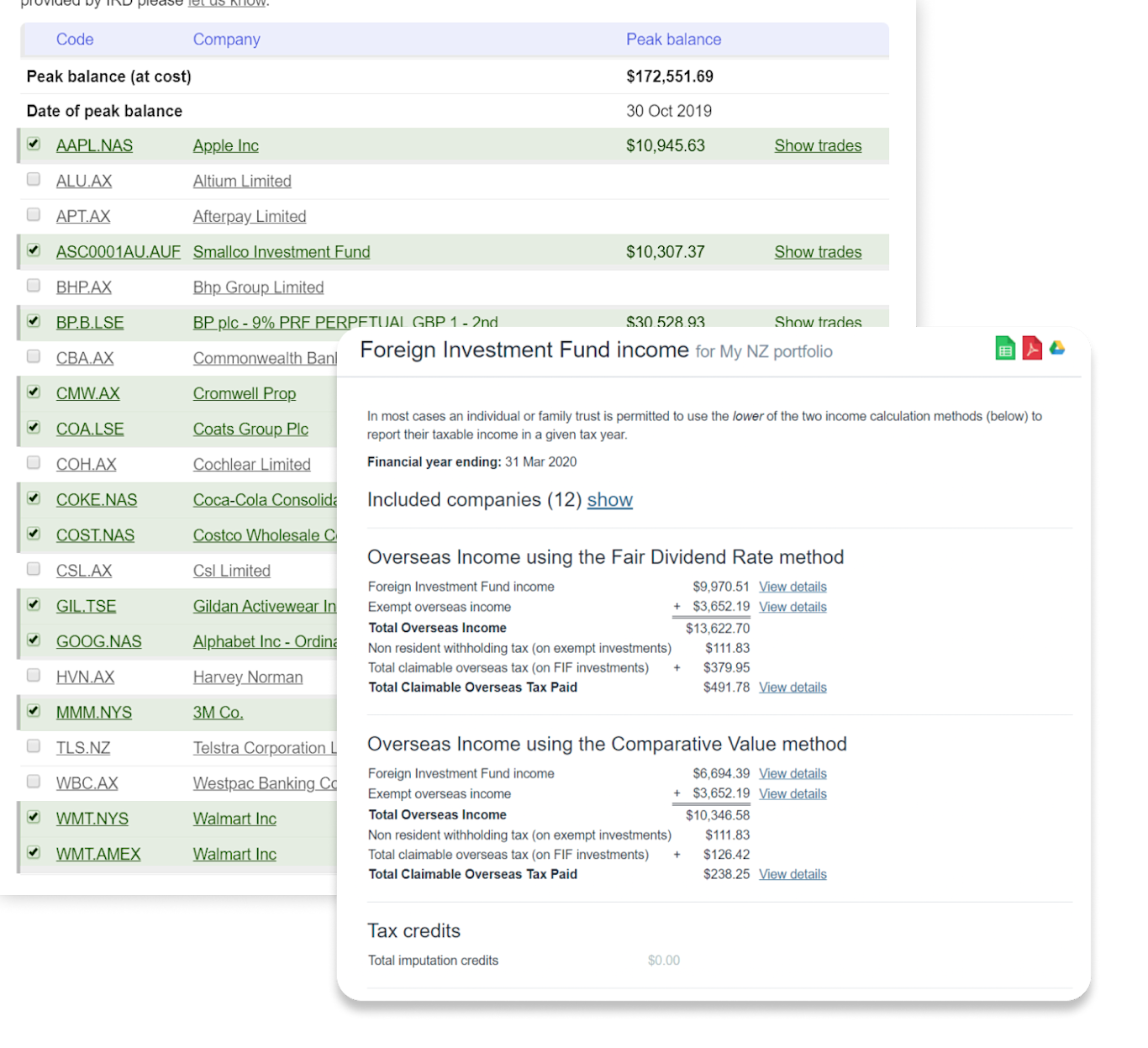The height and width of the screenshot is (1048, 1148).
Task: View details of Fair Dividend Rate exempt income
Action: tap(793, 607)
